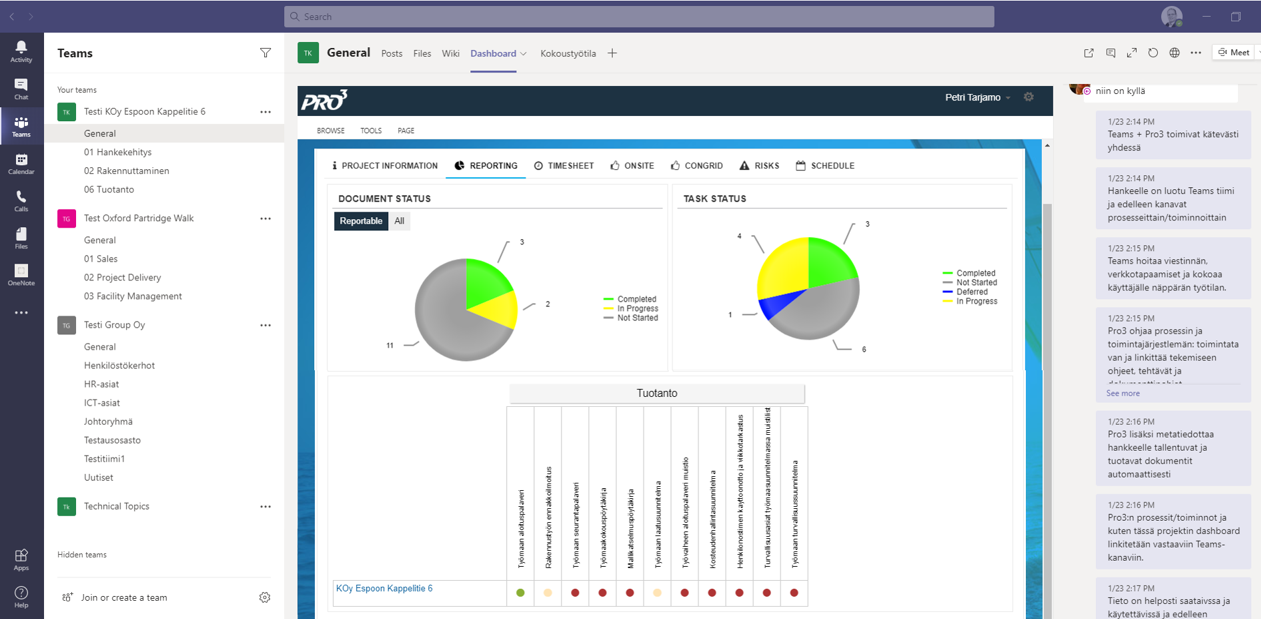
Task: Switch Document Status filter to All
Action: coord(399,221)
